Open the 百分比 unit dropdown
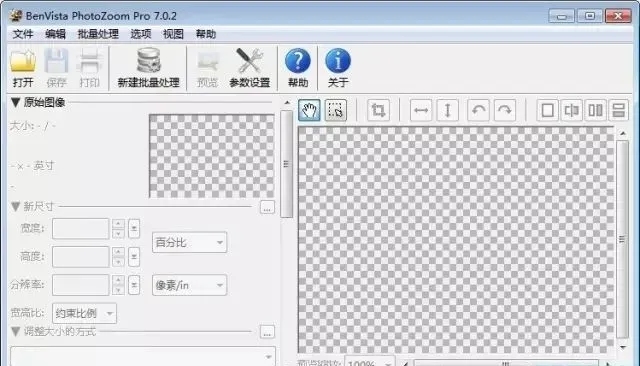This screenshot has height=366, width=640. pos(189,242)
